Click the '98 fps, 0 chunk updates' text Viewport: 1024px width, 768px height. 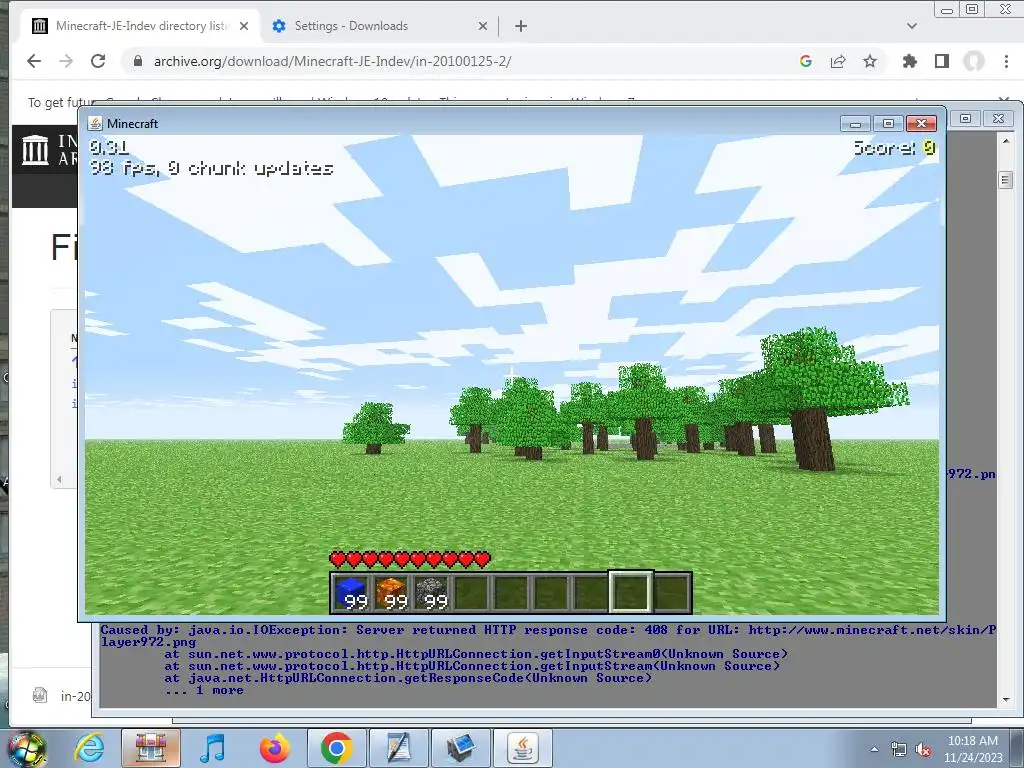click(211, 168)
